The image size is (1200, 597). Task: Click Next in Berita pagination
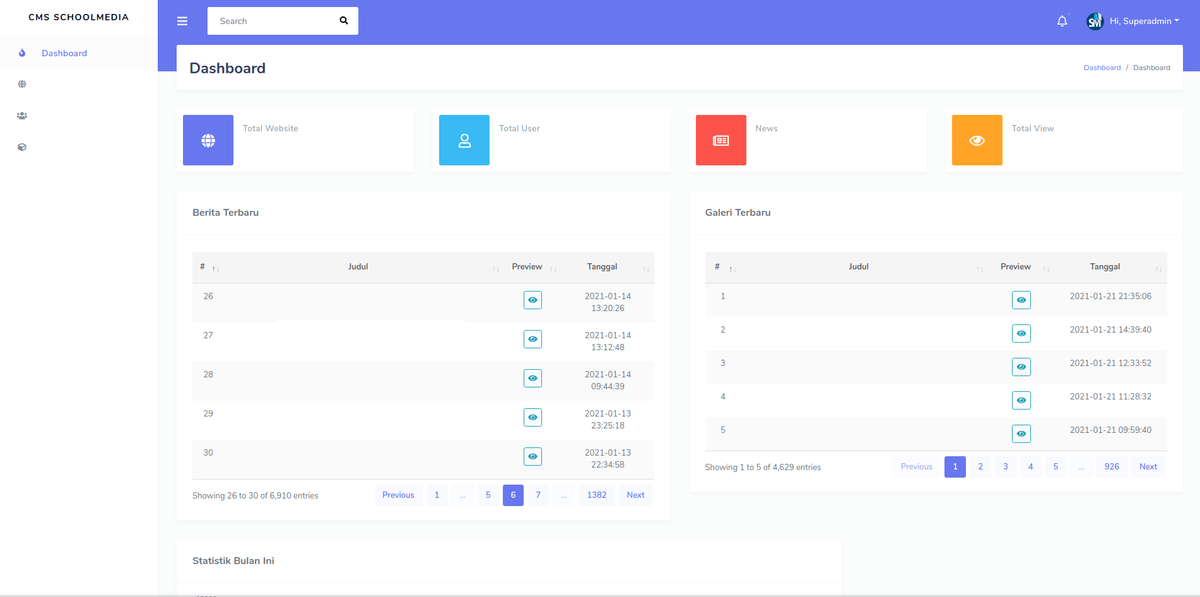click(636, 495)
